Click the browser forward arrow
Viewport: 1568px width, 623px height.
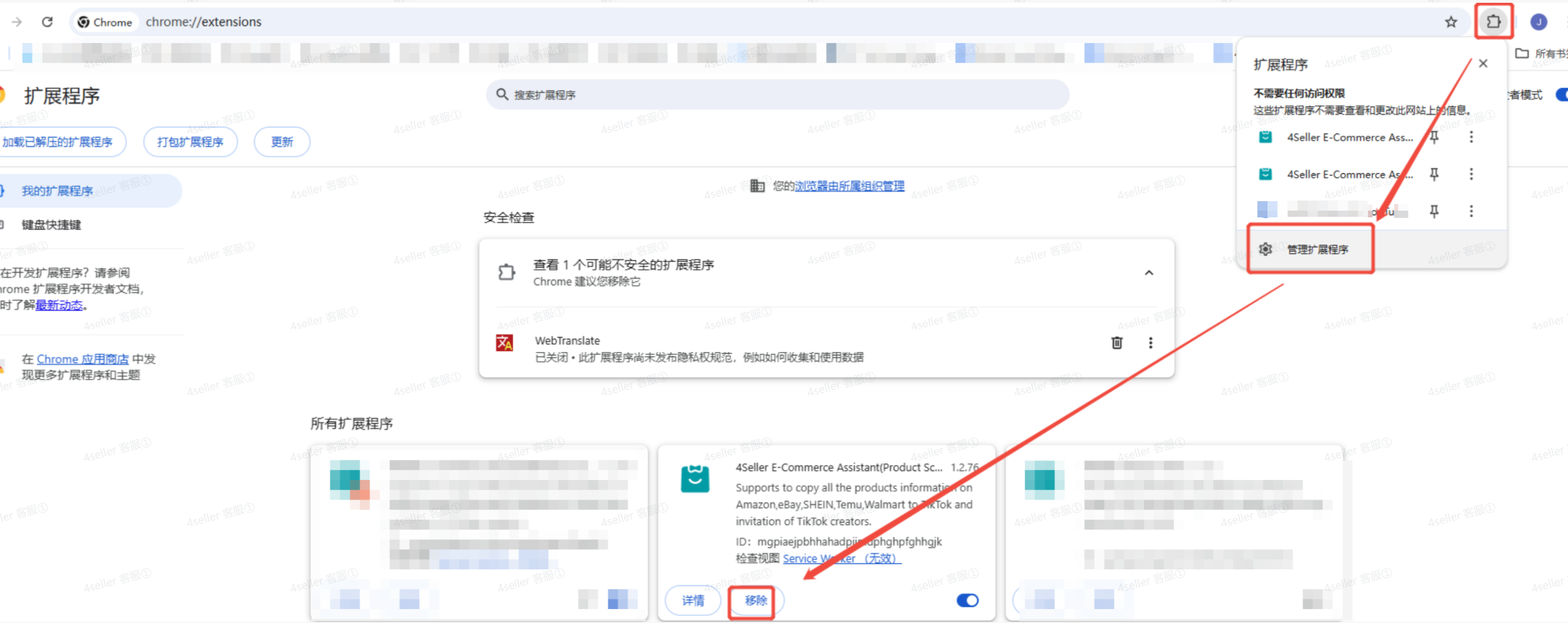tap(17, 22)
